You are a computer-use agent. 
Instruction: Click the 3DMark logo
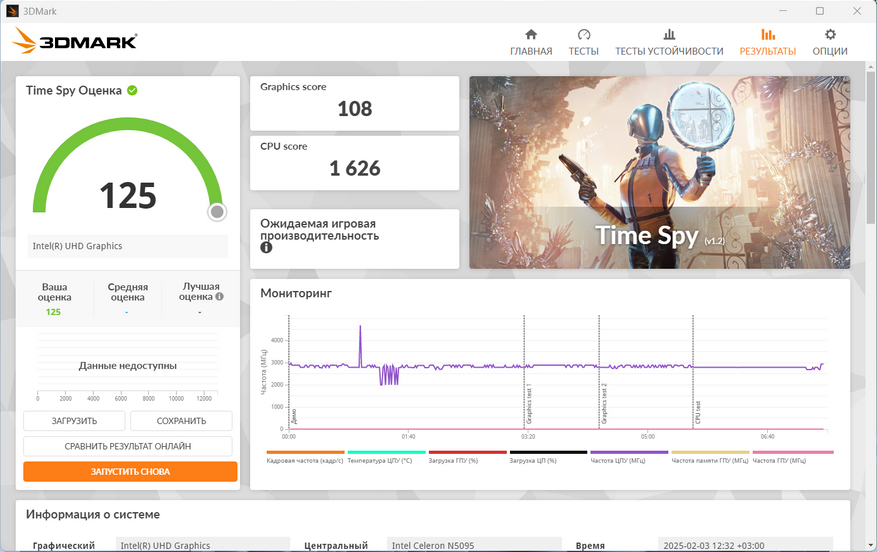pos(74,41)
